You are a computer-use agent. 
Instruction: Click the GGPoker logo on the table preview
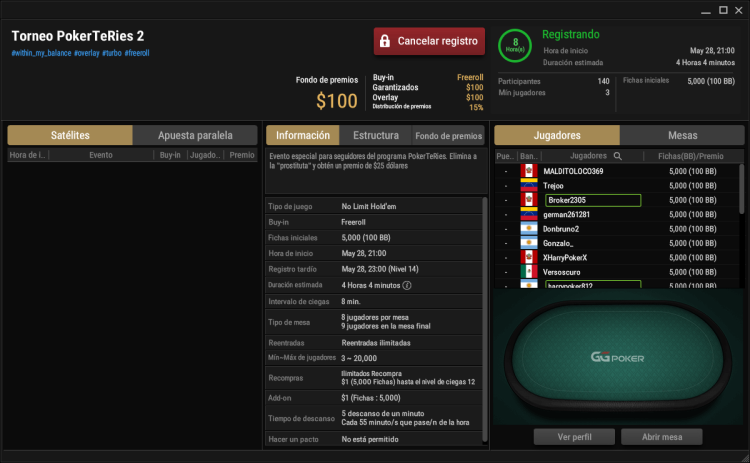tap(617, 357)
